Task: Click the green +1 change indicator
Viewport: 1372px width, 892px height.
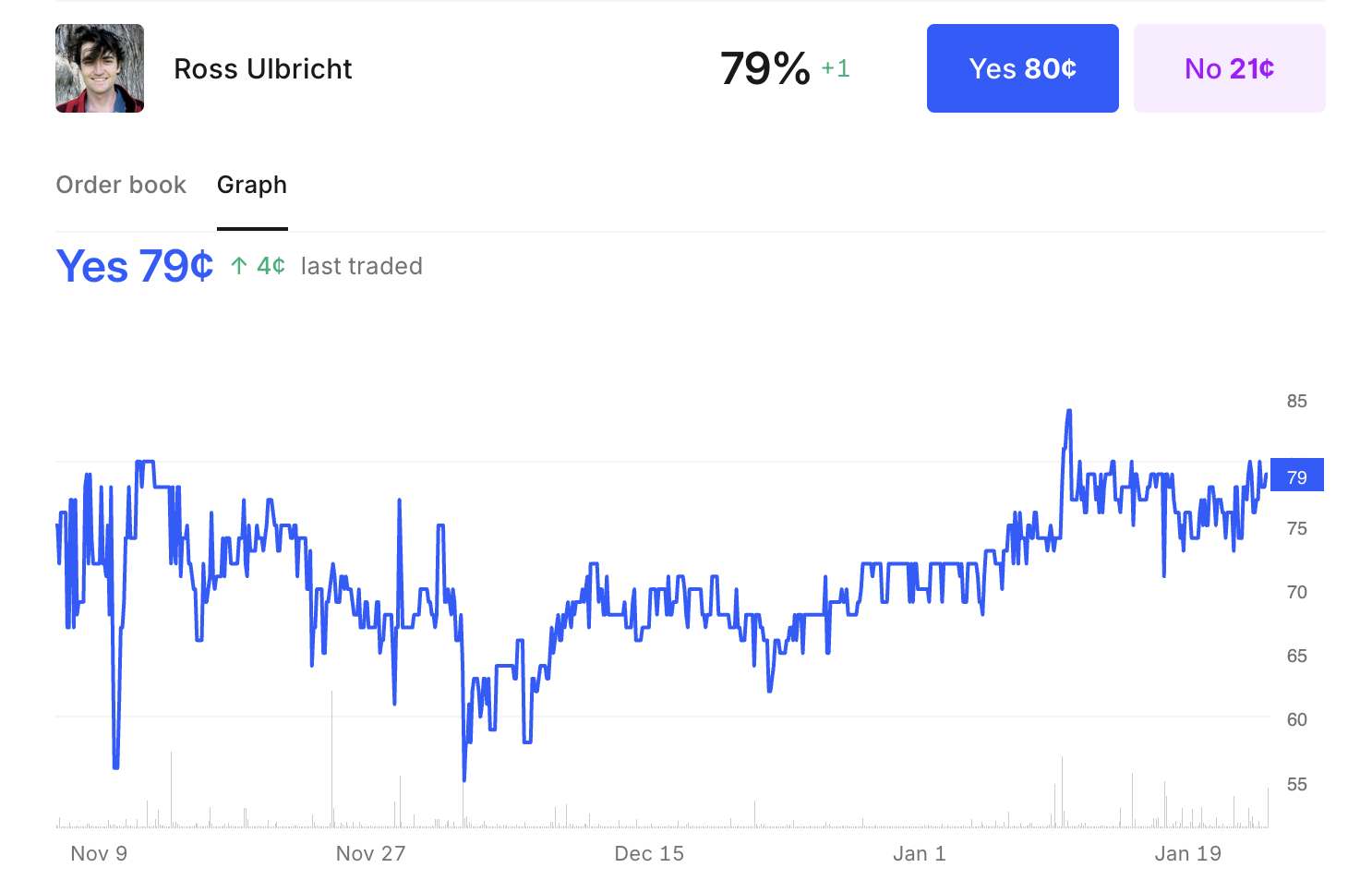Action: (836, 68)
